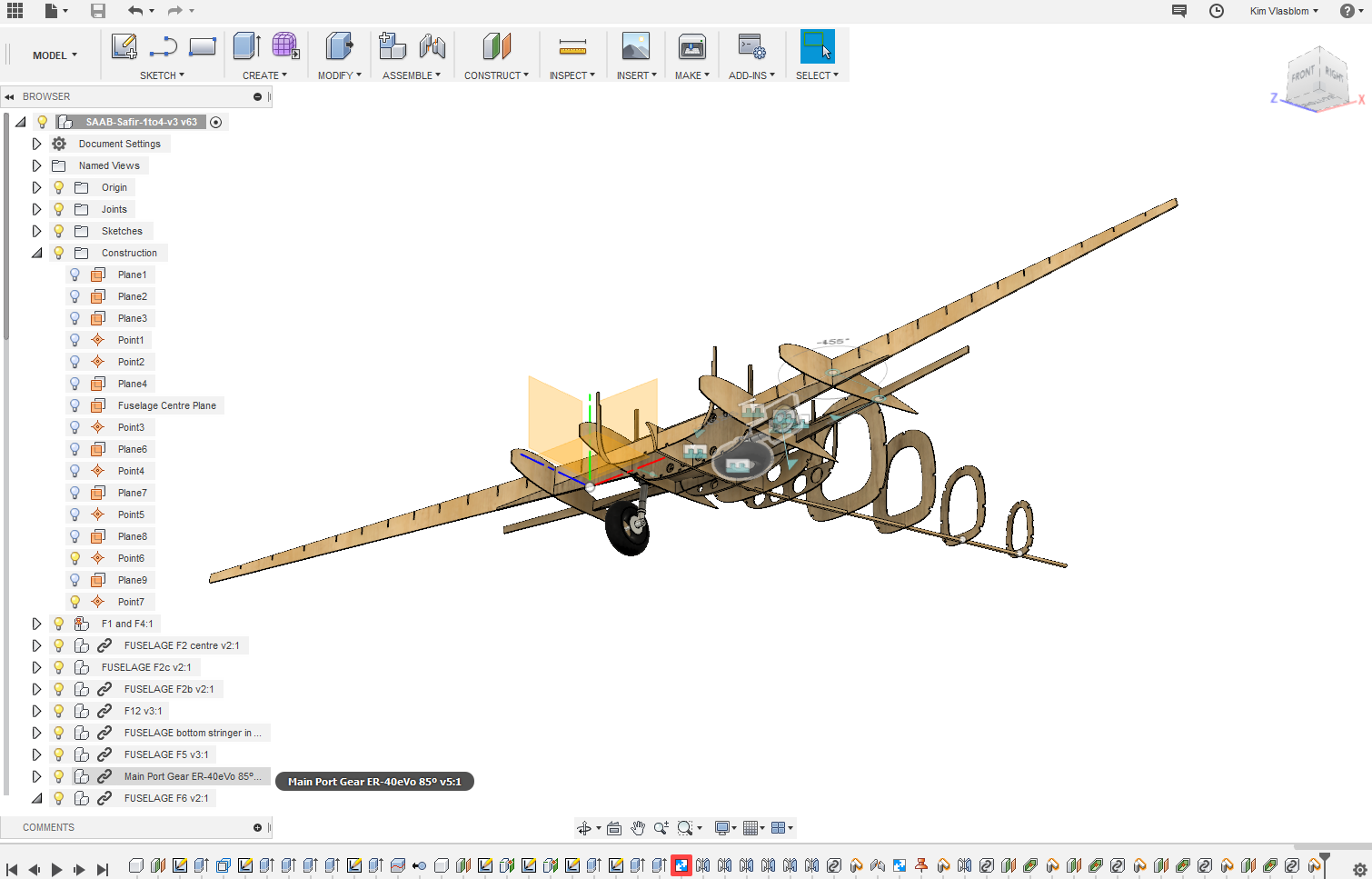Toggle visibility bulb of Joints folder

click(59, 209)
